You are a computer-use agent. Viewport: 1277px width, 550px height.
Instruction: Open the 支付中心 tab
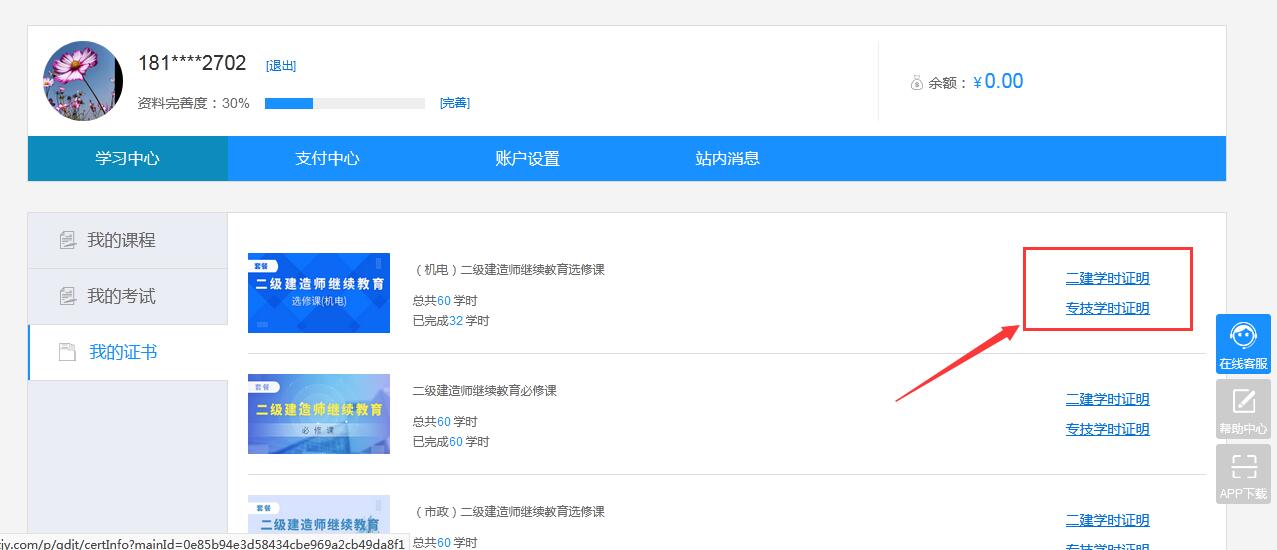click(x=327, y=158)
